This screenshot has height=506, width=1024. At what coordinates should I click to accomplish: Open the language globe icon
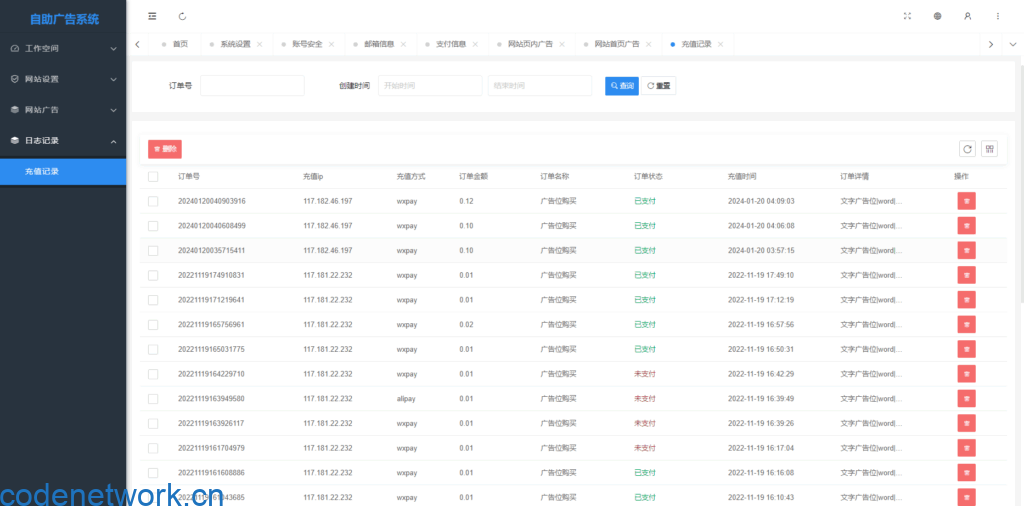click(x=937, y=16)
